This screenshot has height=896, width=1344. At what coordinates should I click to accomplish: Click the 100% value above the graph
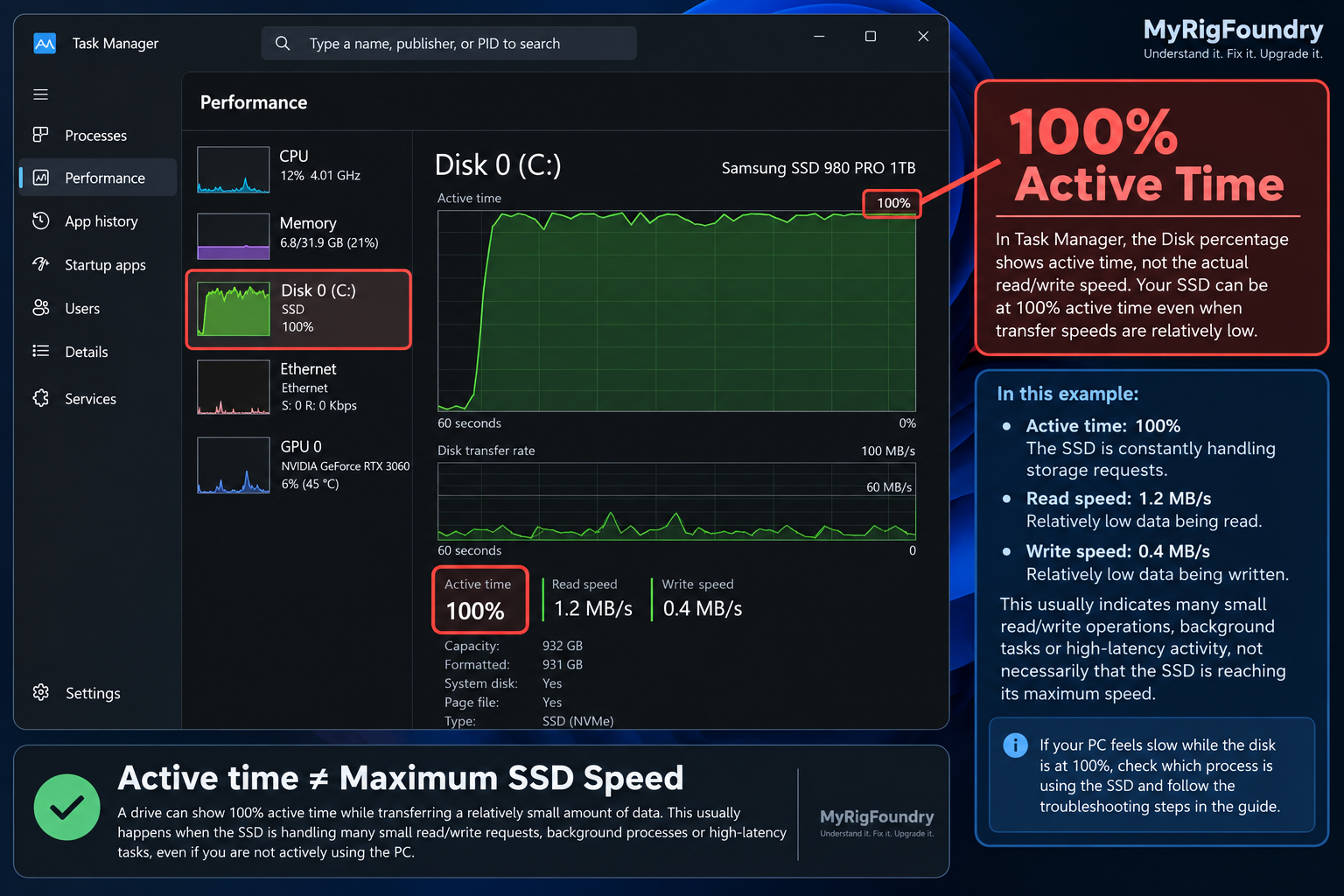892,203
